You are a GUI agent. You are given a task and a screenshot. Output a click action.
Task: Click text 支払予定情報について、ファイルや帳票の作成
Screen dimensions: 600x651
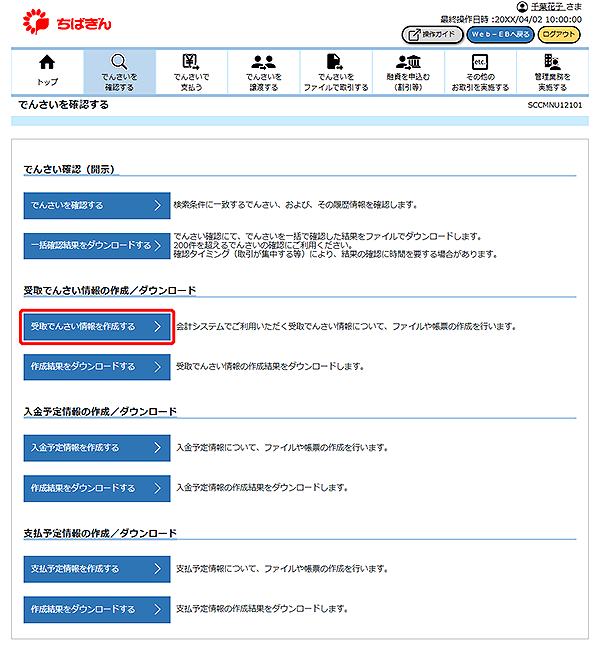282,569
